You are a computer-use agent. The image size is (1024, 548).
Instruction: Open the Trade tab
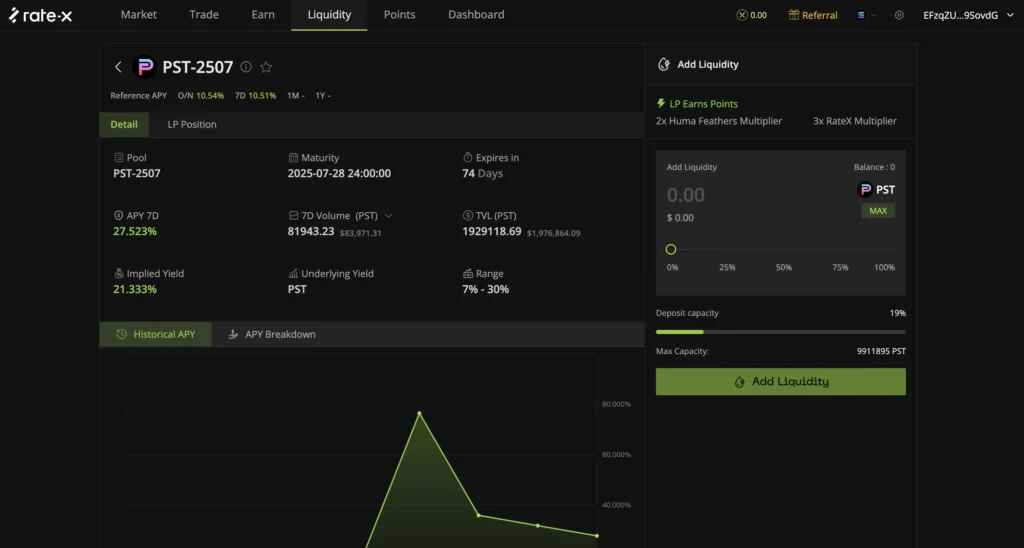click(x=204, y=14)
